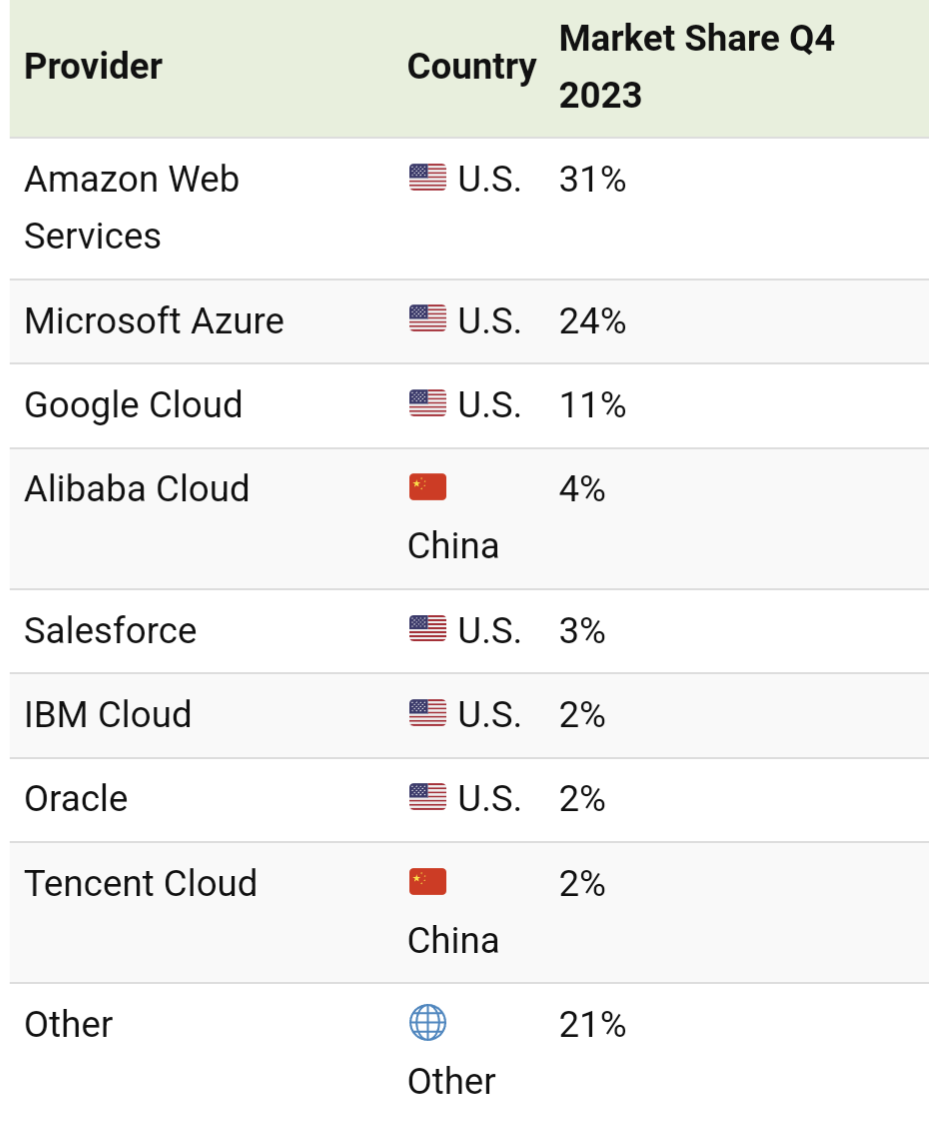Select the Microsoft Azure provider name

coord(154,321)
